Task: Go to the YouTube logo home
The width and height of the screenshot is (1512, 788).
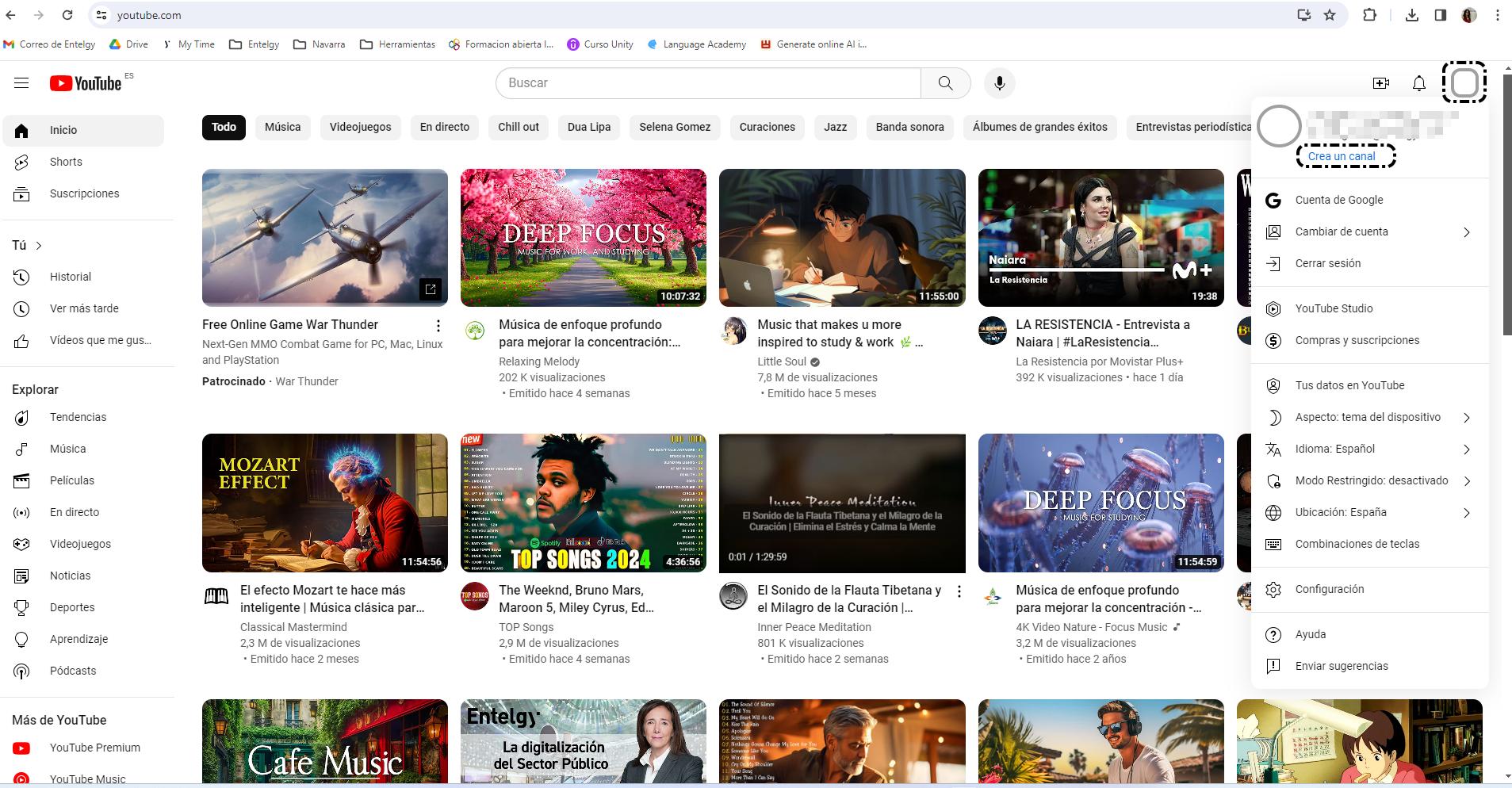Action: coord(86,83)
